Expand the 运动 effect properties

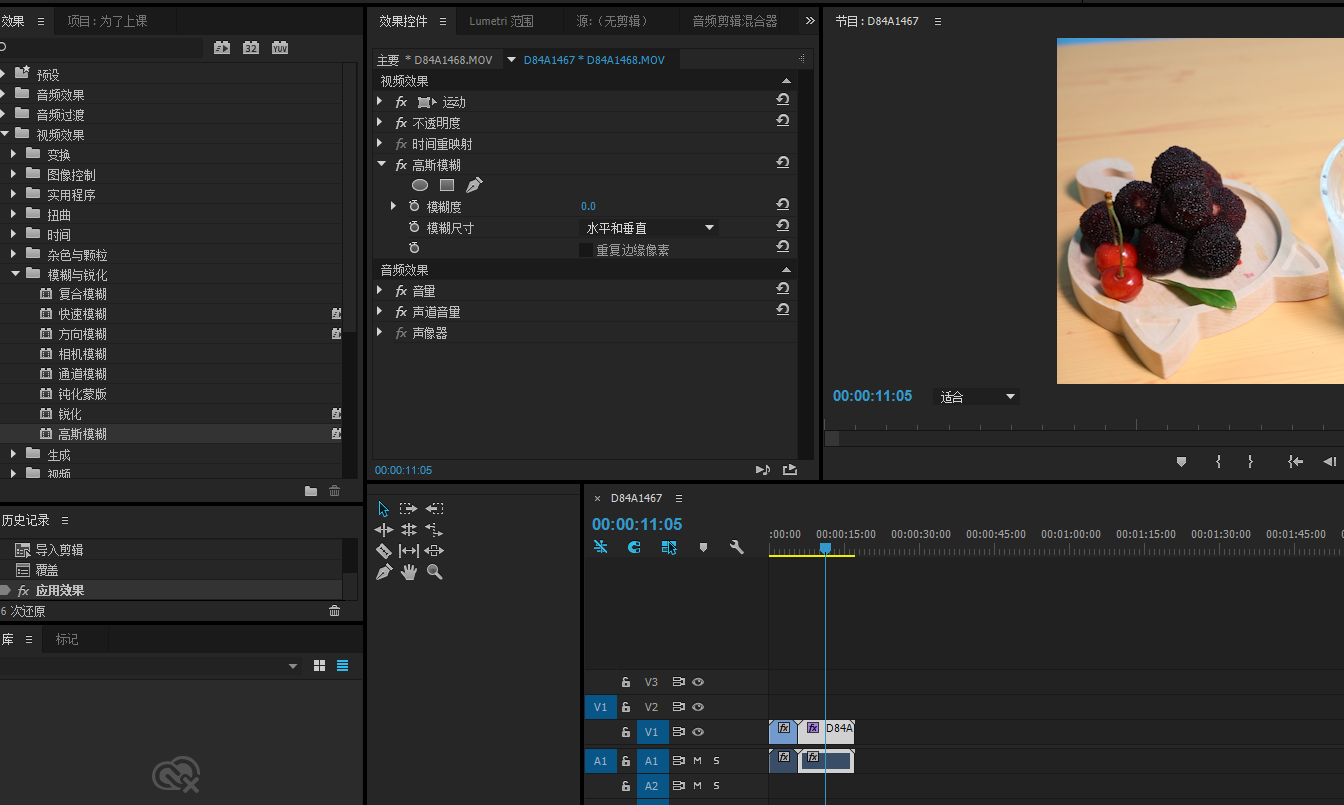380,101
